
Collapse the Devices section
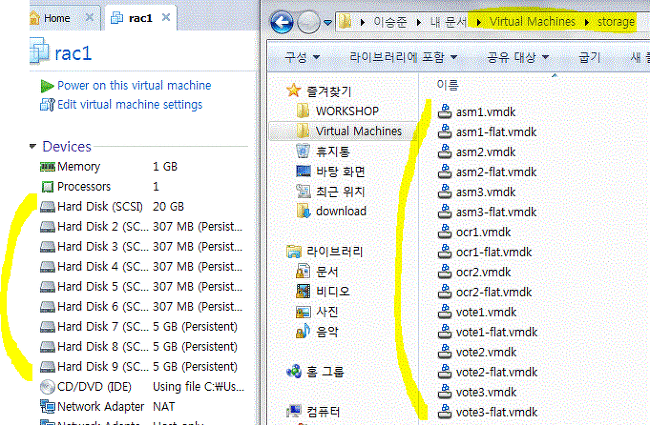(33, 146)
